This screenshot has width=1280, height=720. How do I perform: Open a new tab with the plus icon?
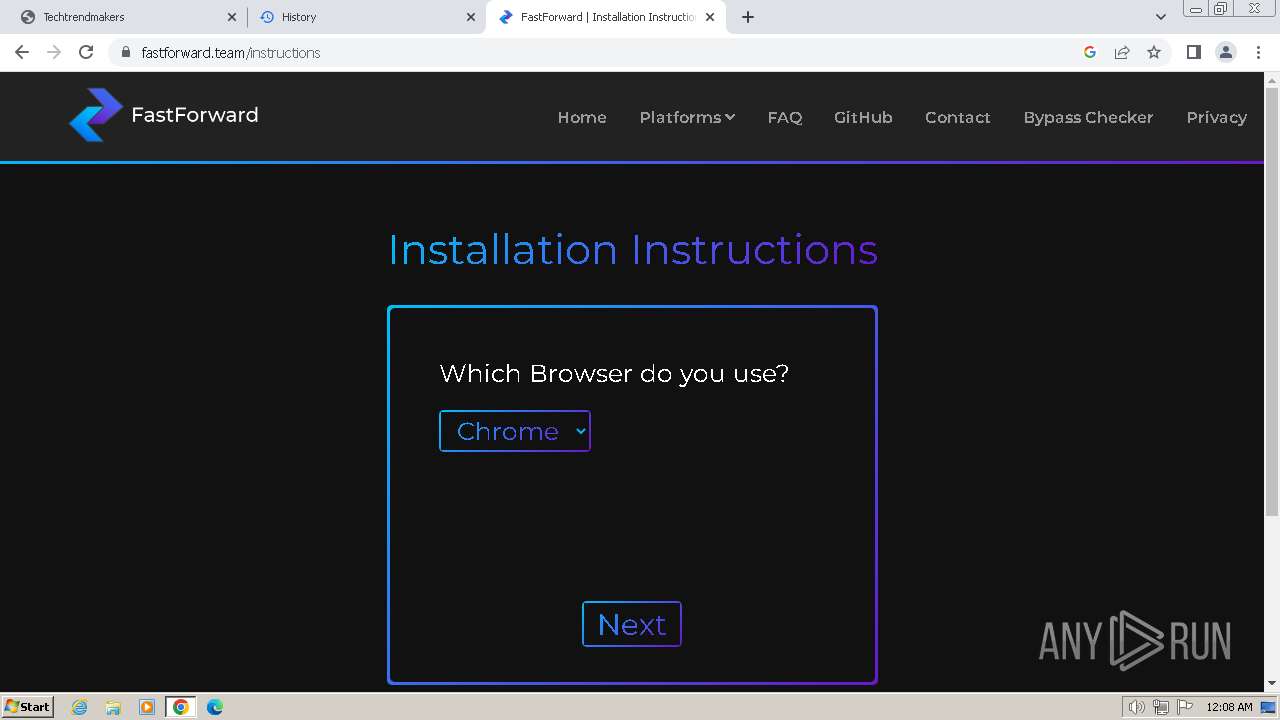(748, 17)
